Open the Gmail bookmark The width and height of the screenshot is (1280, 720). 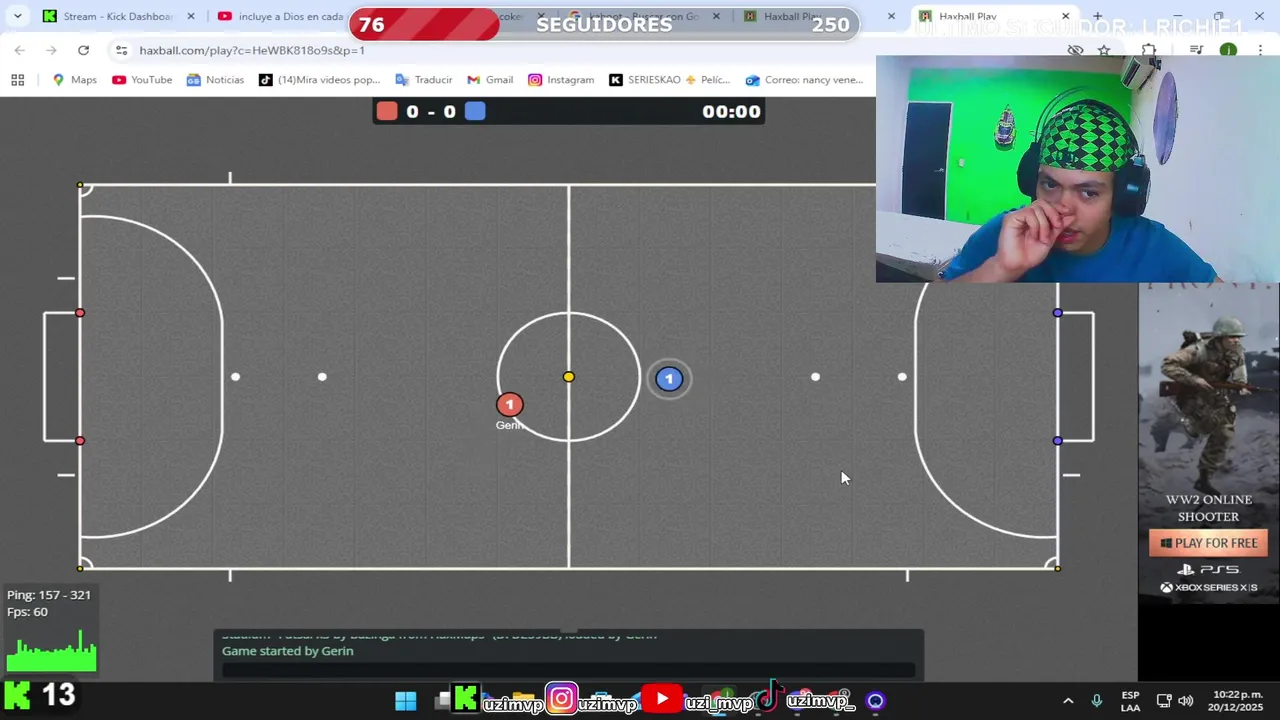coord(490,80)
